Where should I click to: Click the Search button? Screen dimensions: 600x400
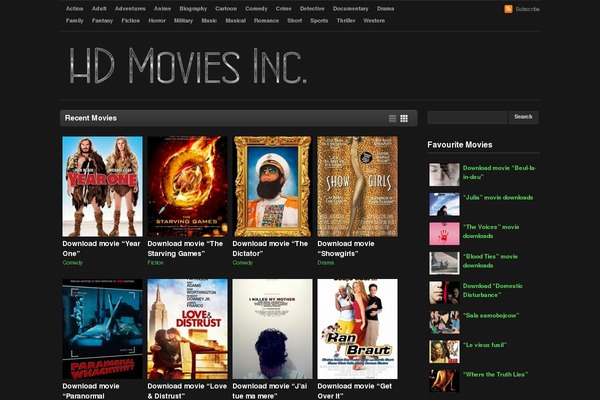click(x=523, y=117)
